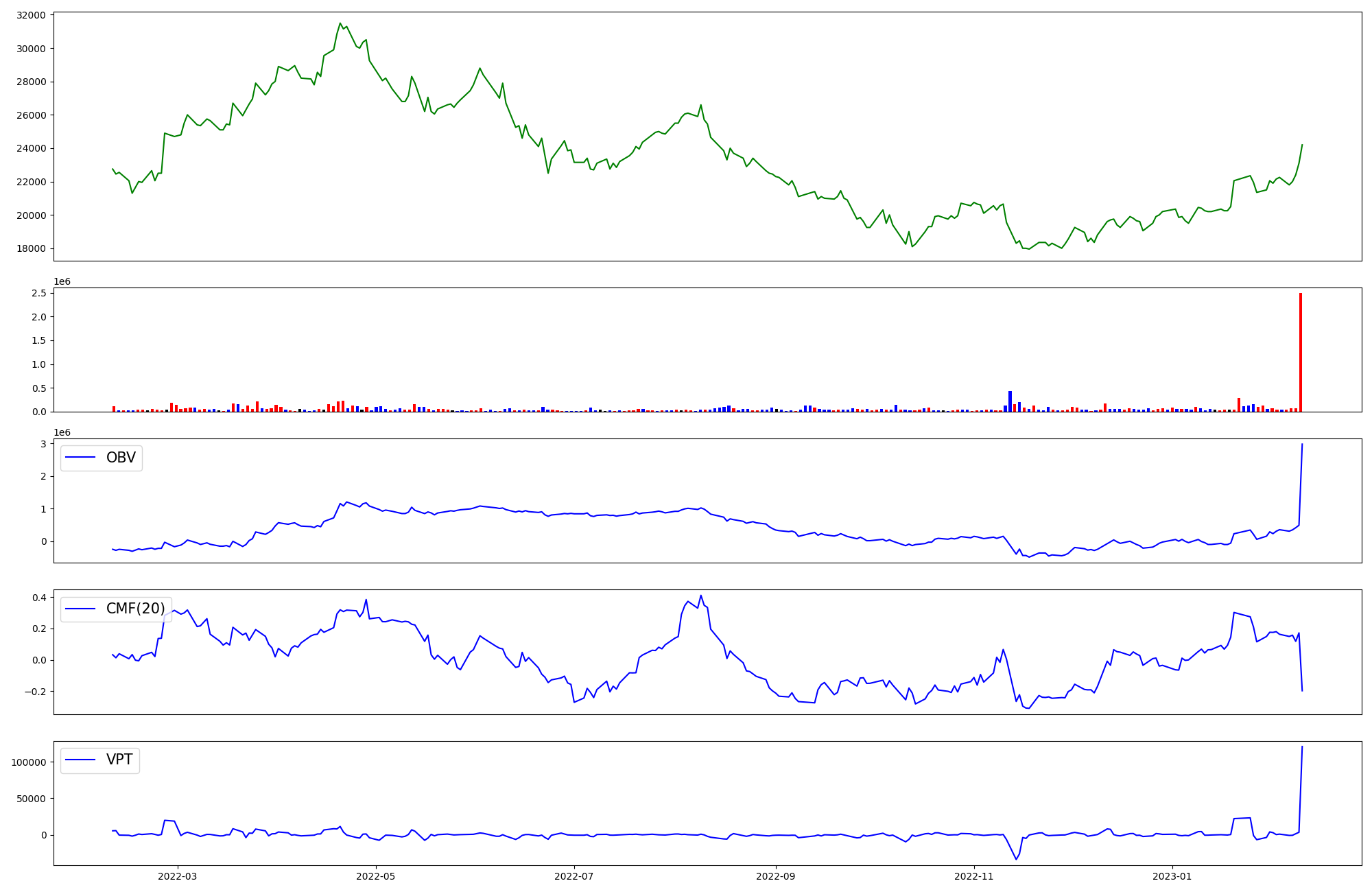Select the tallest red volume bar
This screenshot has width=1372, height=892.
point(1300,352)
